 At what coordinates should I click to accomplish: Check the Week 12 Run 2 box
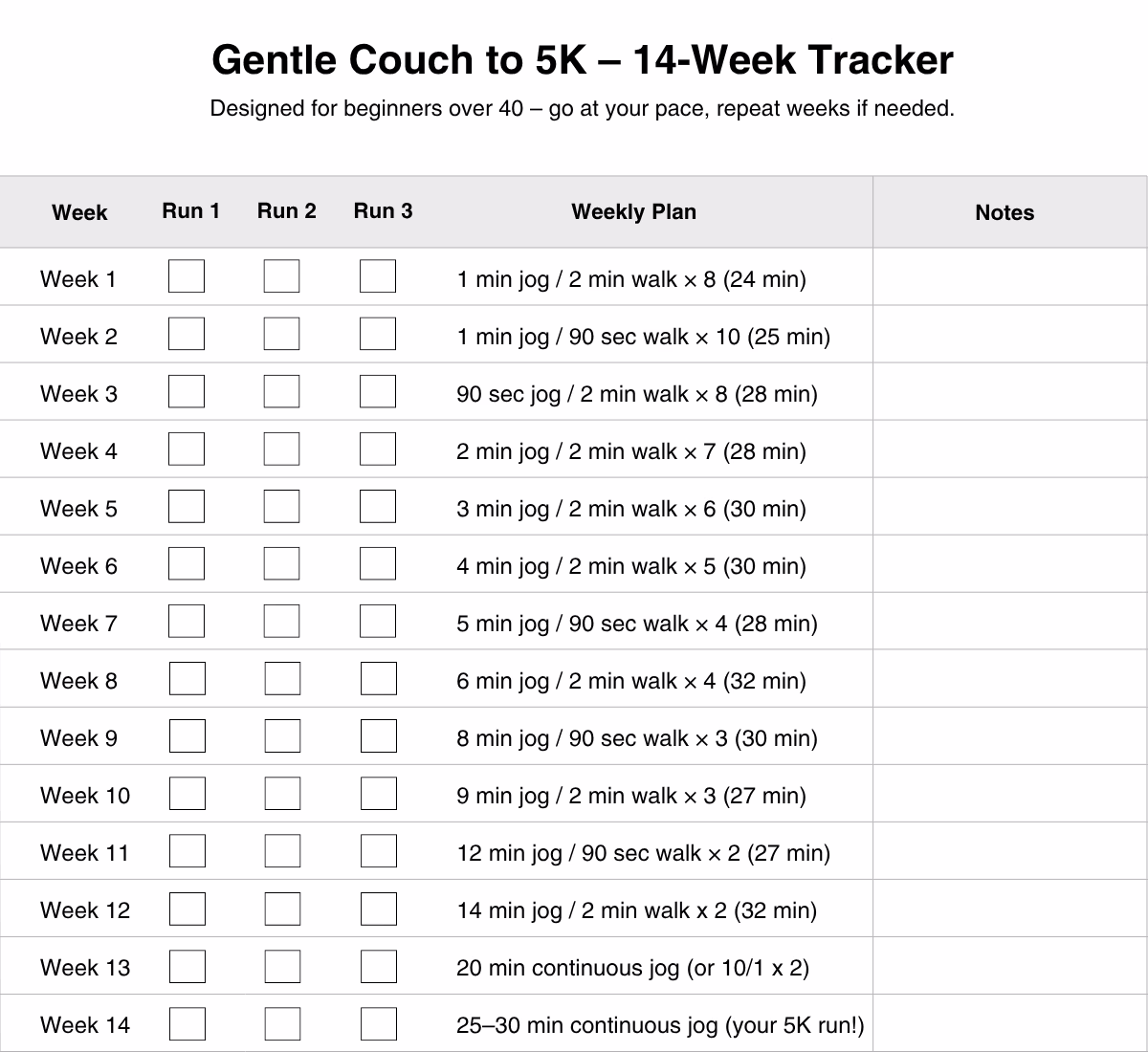pos(282,909)
